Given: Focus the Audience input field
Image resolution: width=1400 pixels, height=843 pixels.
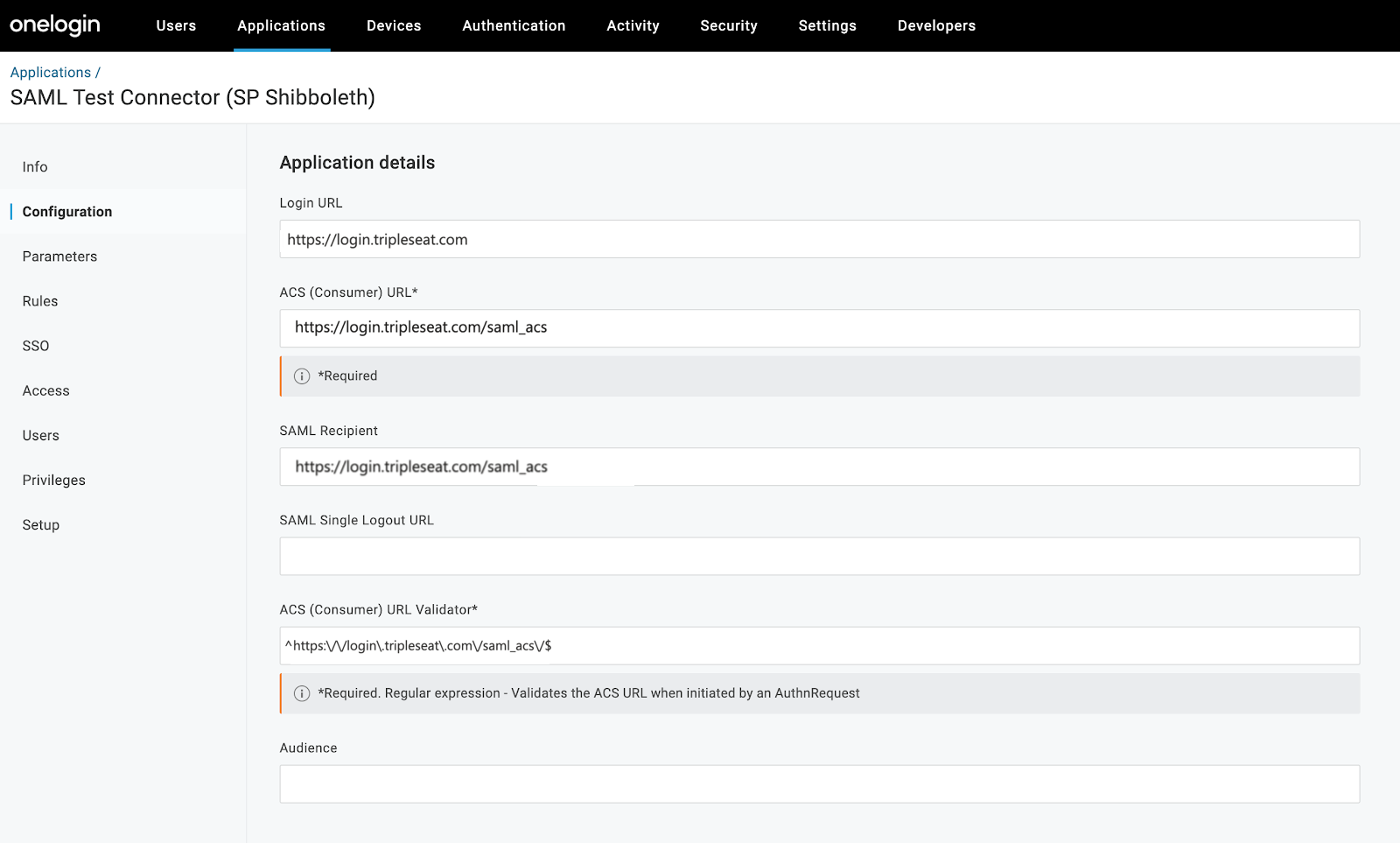Looking at the screenshot, I should 819,783.
